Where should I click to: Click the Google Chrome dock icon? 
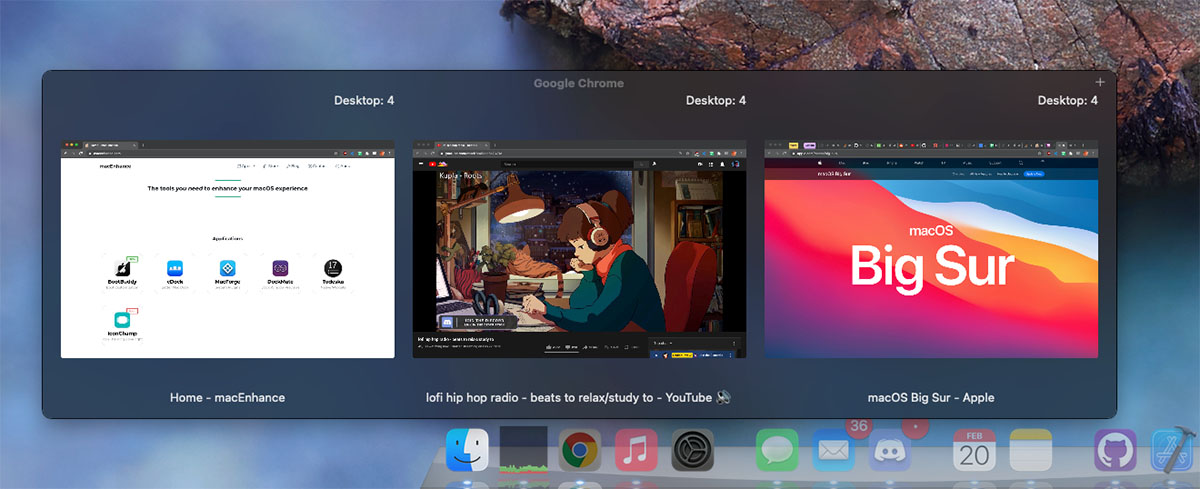tap(580, 450)
